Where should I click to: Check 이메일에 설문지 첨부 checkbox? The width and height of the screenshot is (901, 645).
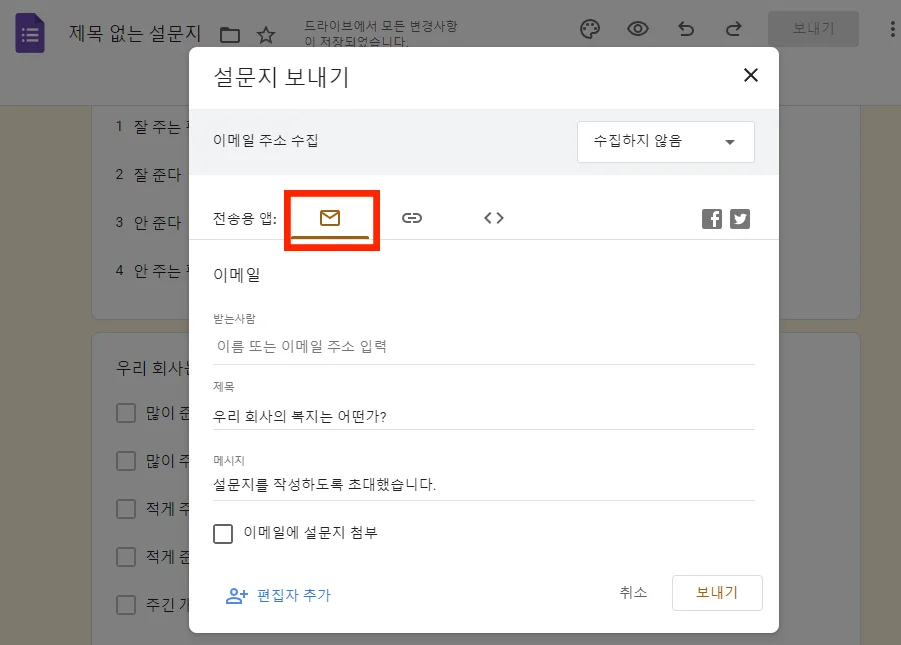point(223,533)
